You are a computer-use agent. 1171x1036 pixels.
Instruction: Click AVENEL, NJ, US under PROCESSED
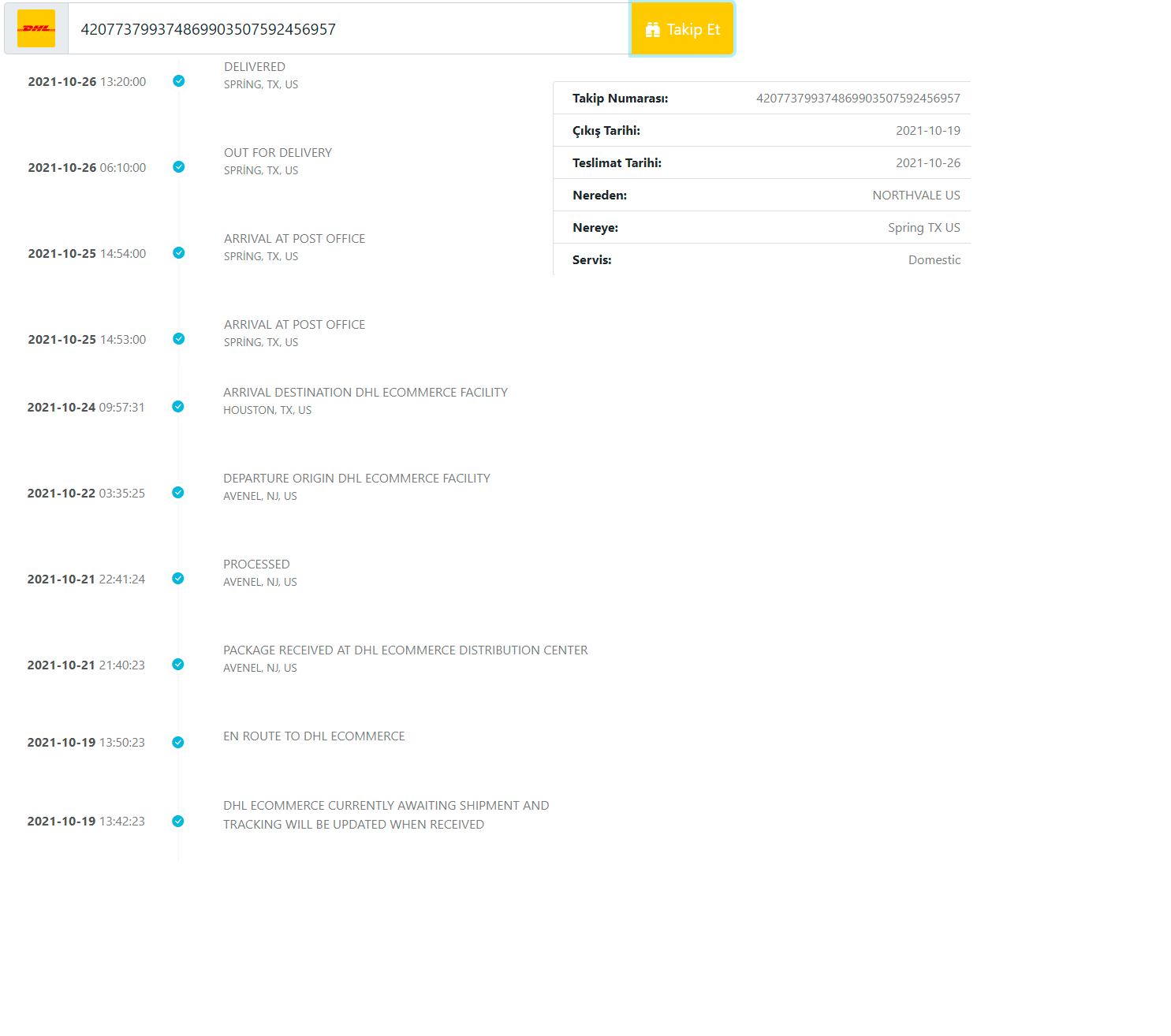[260, 582]
